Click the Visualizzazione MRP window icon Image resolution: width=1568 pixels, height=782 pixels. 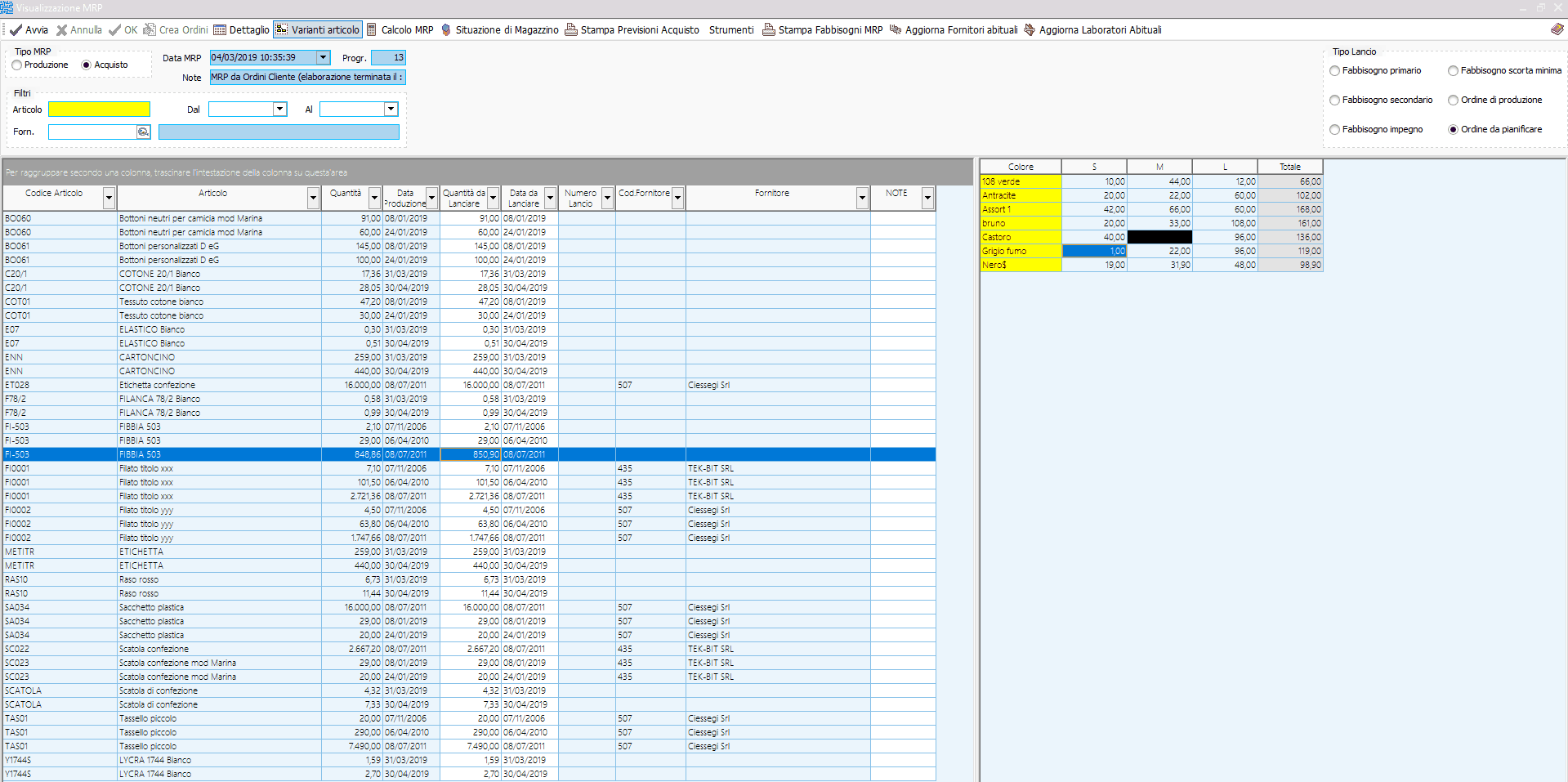7,7
